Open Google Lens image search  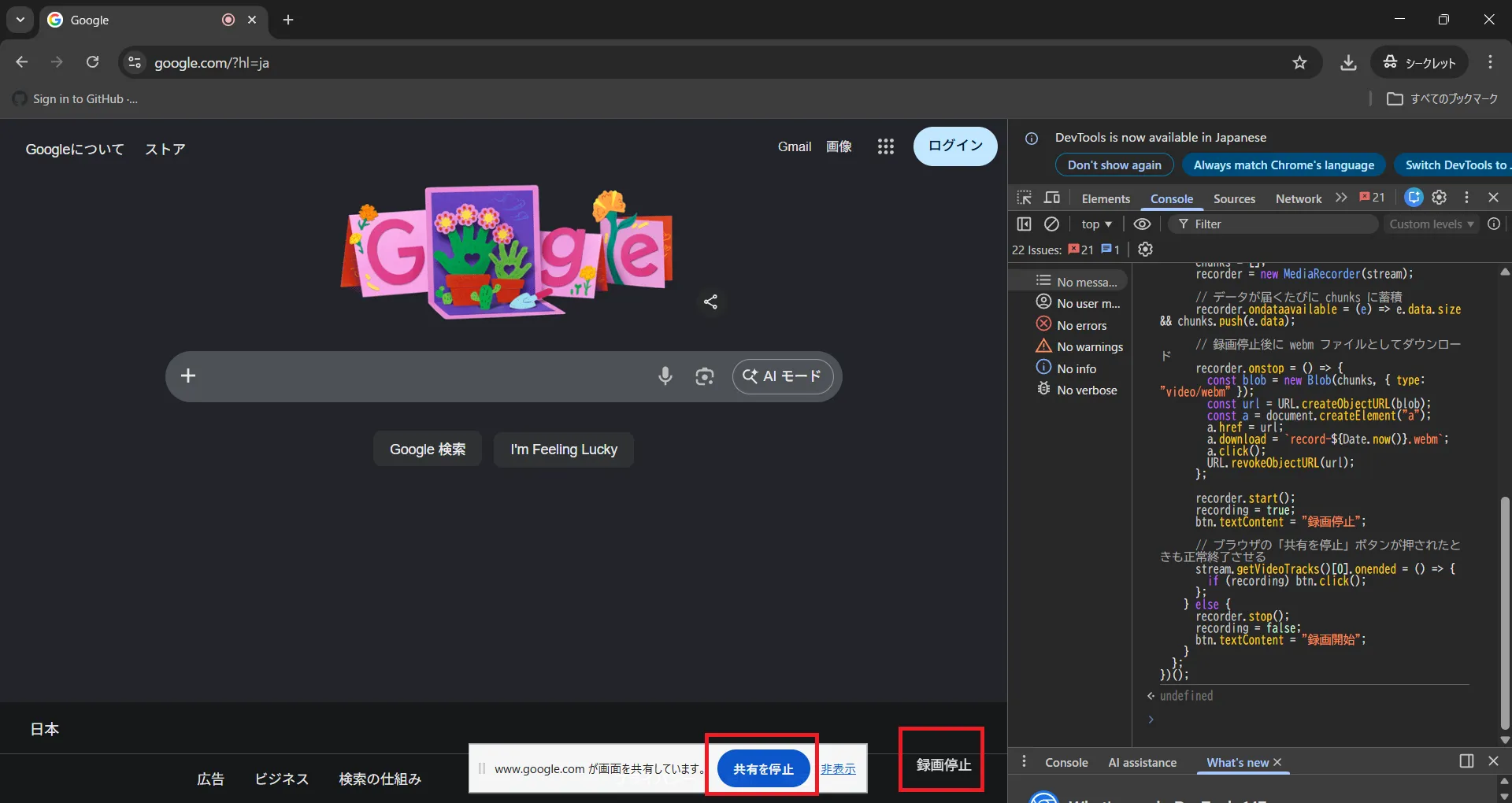(705, 376)
